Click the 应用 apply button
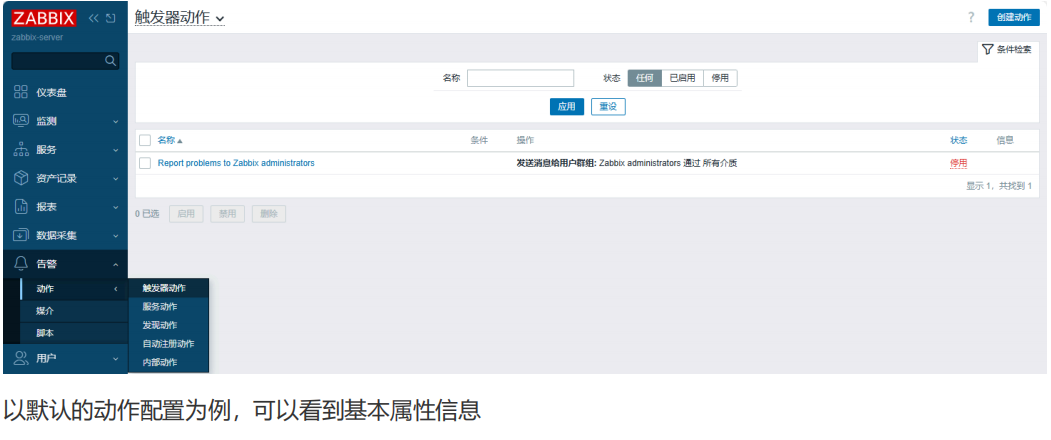Viewport: 1051px width, 440px height. 566,107
